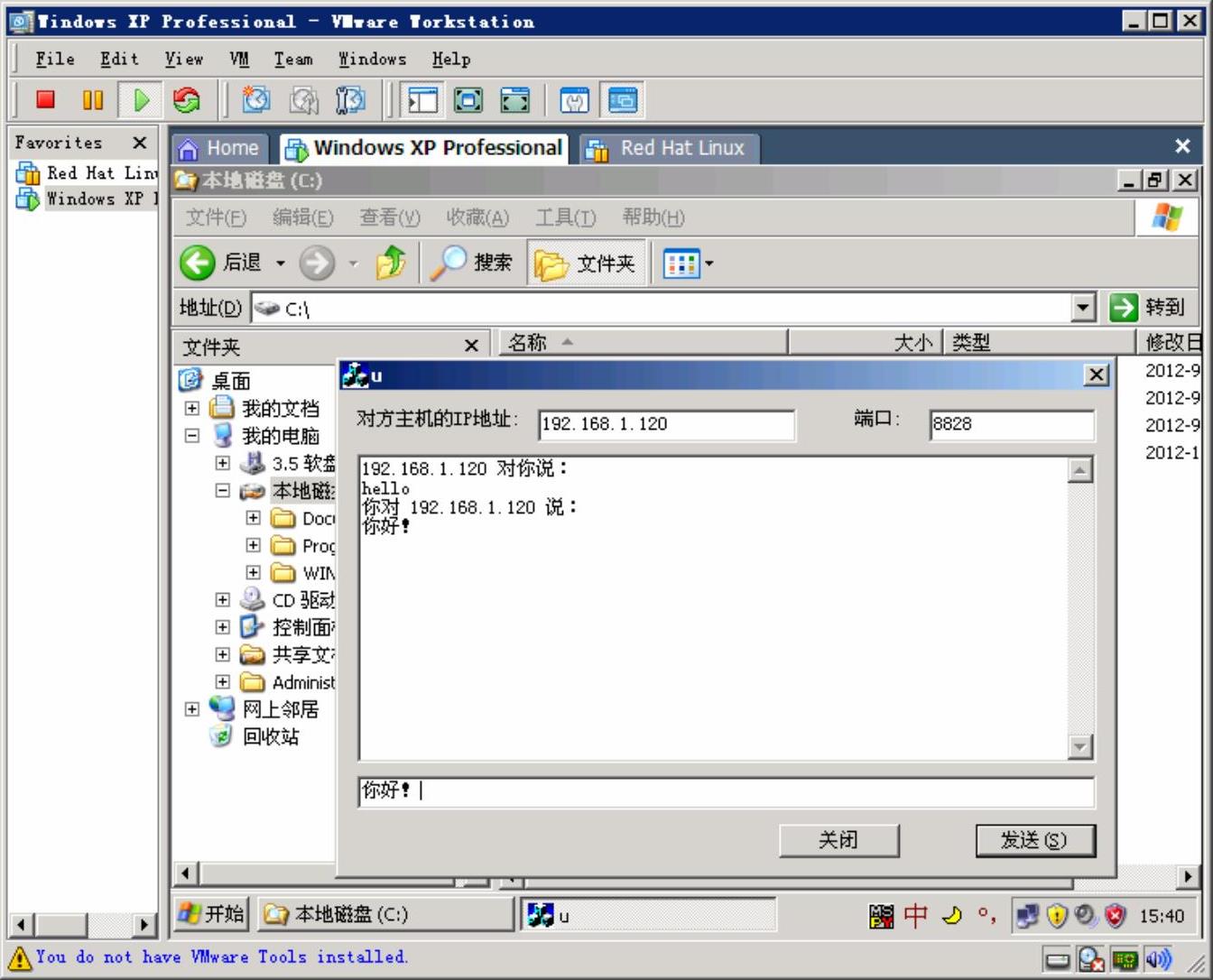Image resolution: width=1213 pixels, height=980 pixels.
Task: Click the Search (搜索) toolbar button
Action: [x=471, y=263]
